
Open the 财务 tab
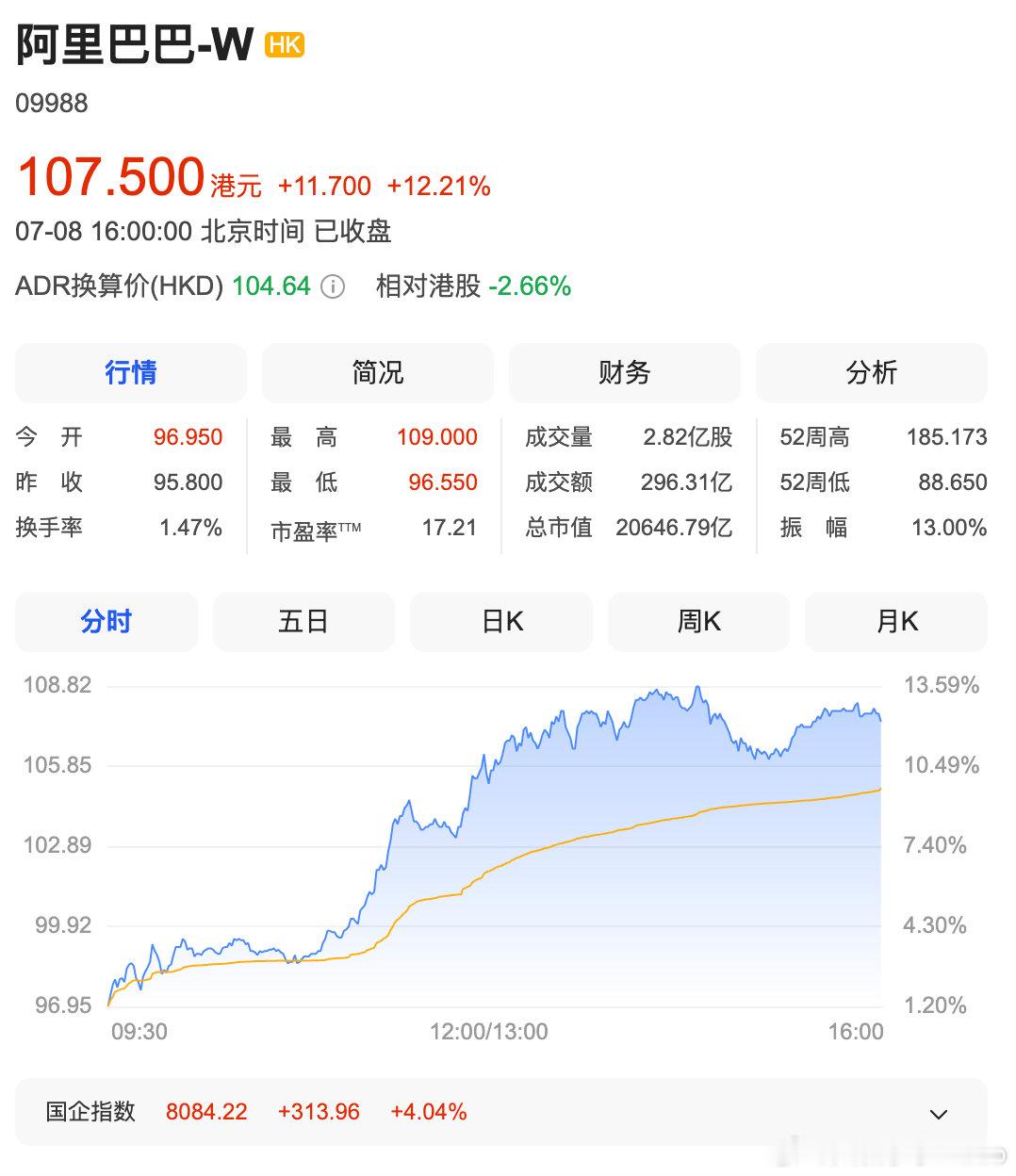(625, 373)
